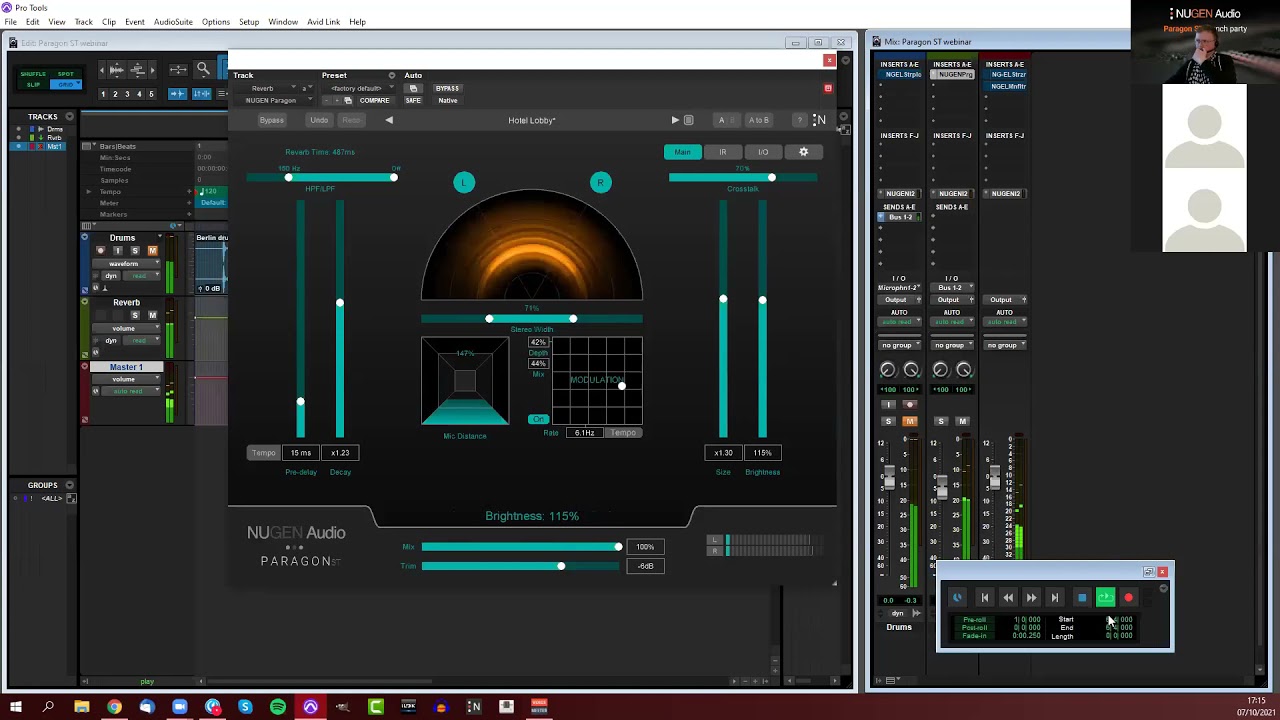Toggle loop Play button in the transport
Image resolution: width=1280 pixels, height=720 pixels.
pos(1105,598)
